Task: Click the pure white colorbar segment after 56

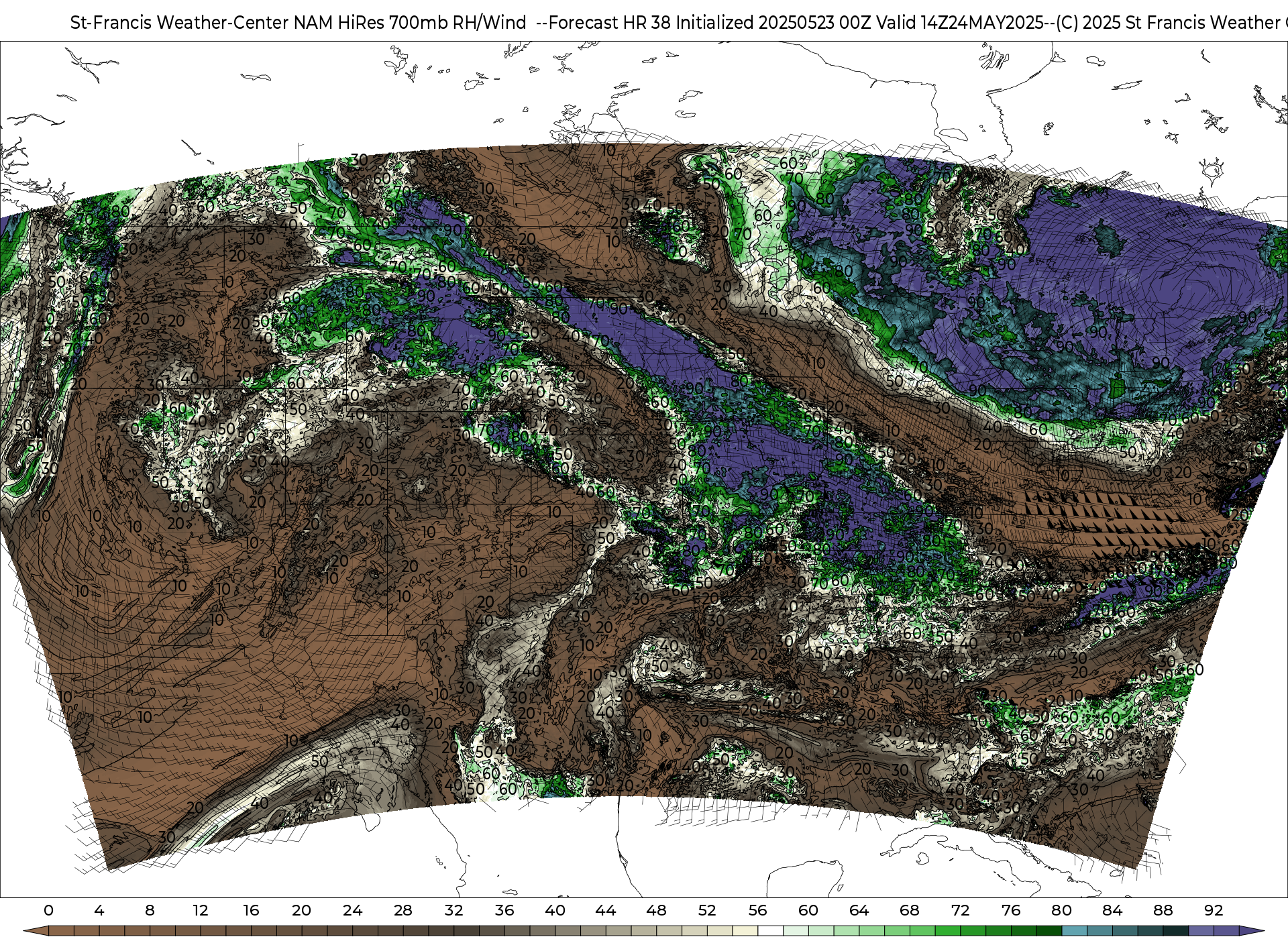Action: 770,931
